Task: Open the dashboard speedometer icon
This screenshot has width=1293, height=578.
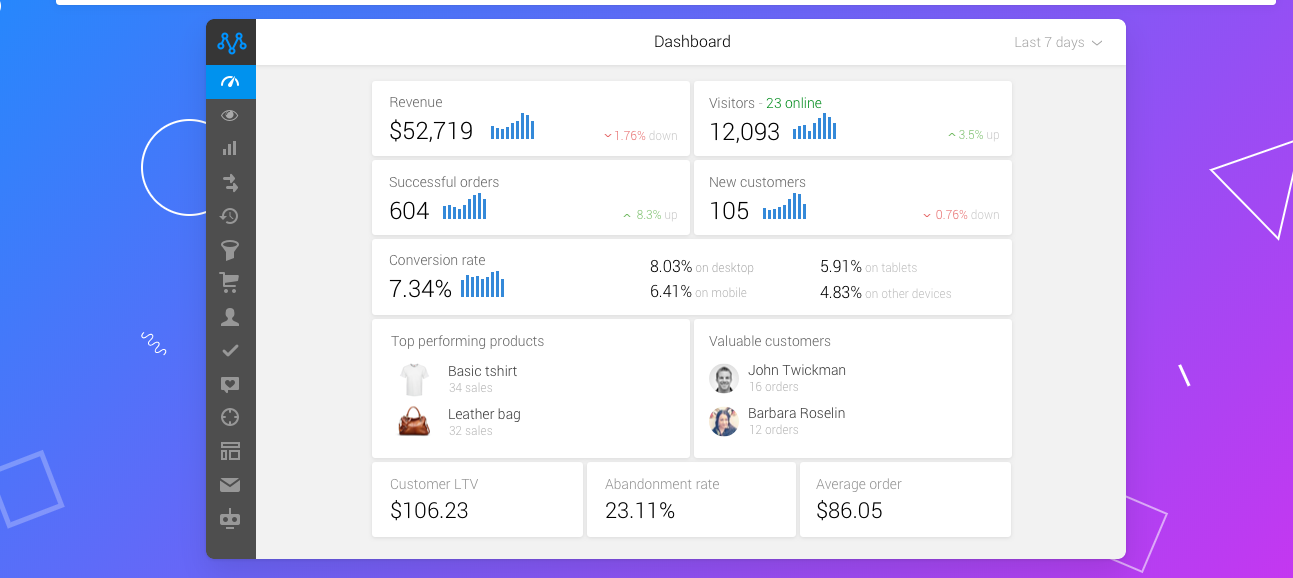Action: [x=230, y=82]
